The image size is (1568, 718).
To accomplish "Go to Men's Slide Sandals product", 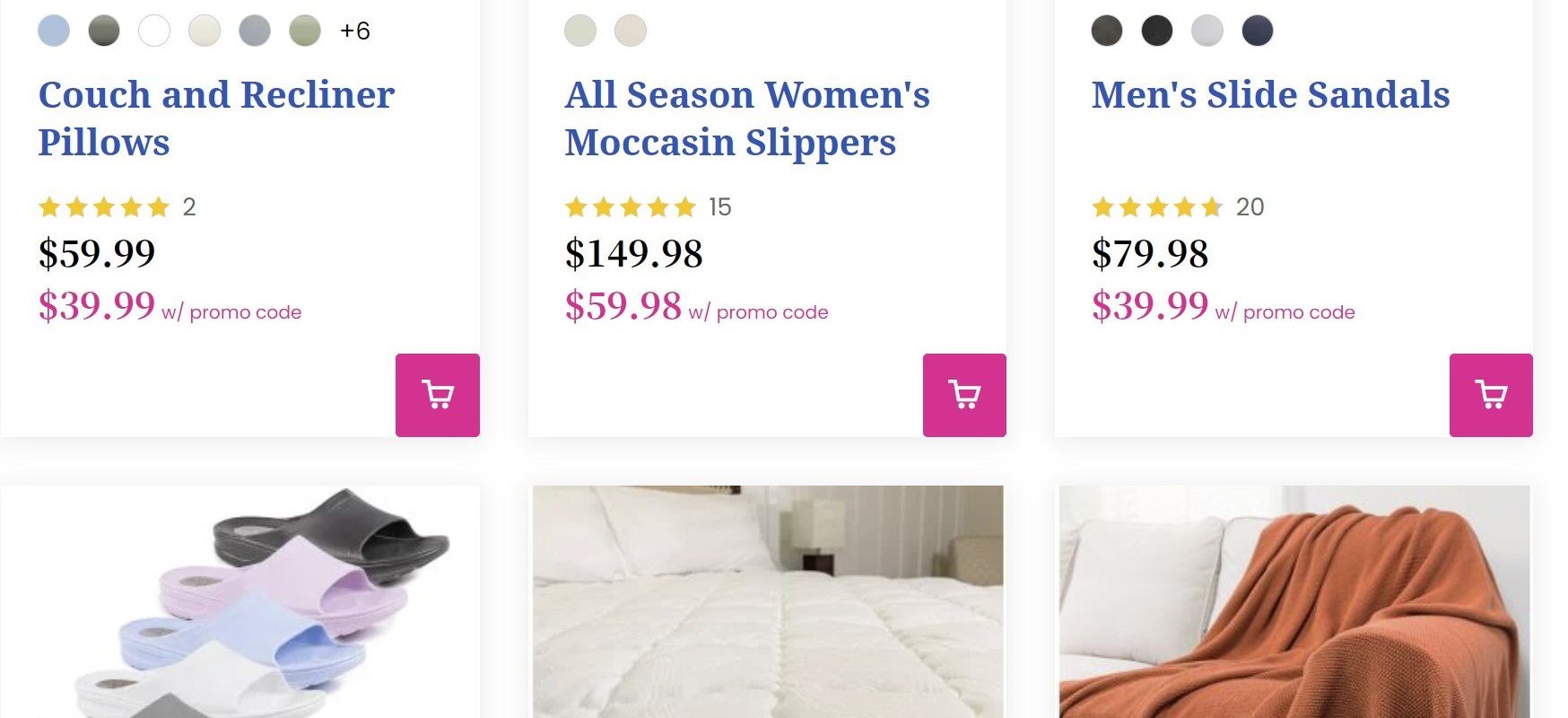I will tap(1270, 94).
